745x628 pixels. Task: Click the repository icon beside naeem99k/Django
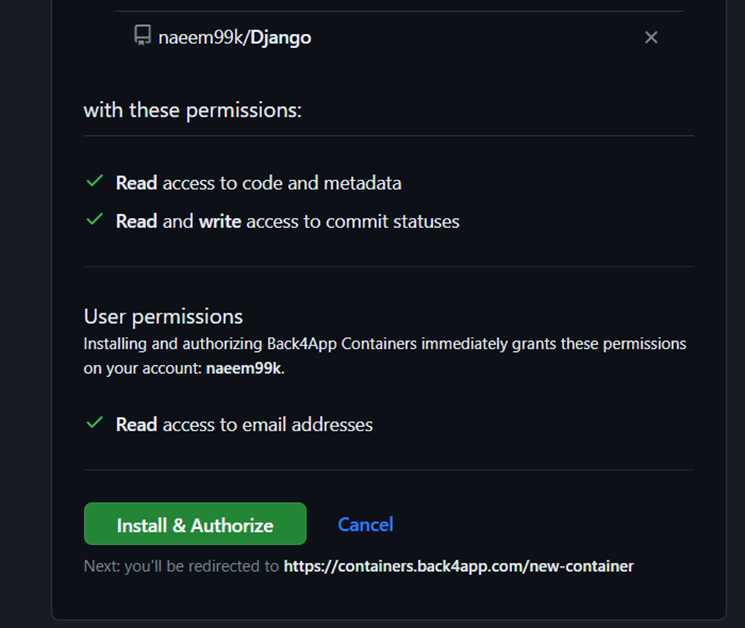[x=142, y=37]
